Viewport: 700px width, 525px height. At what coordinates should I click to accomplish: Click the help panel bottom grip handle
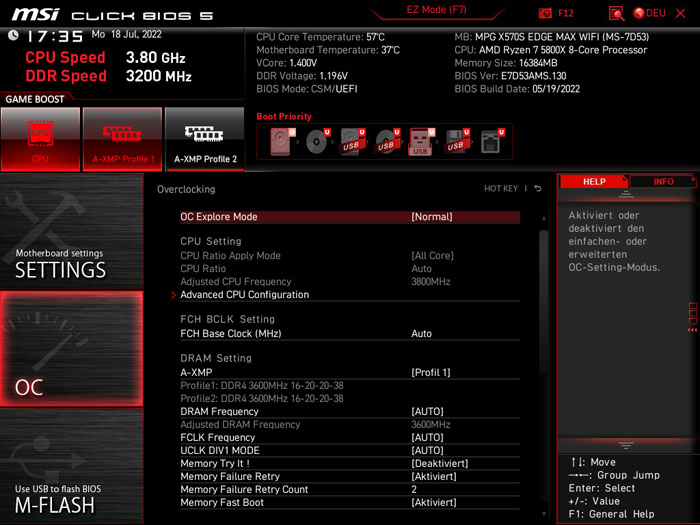[x=626, y=445]
